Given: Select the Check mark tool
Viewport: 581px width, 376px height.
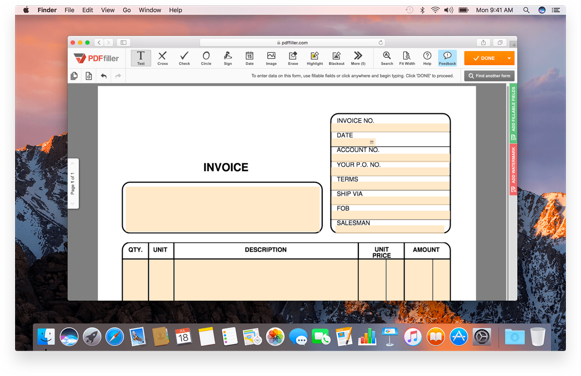Looking at the screenshot, I should click(184, 58).
